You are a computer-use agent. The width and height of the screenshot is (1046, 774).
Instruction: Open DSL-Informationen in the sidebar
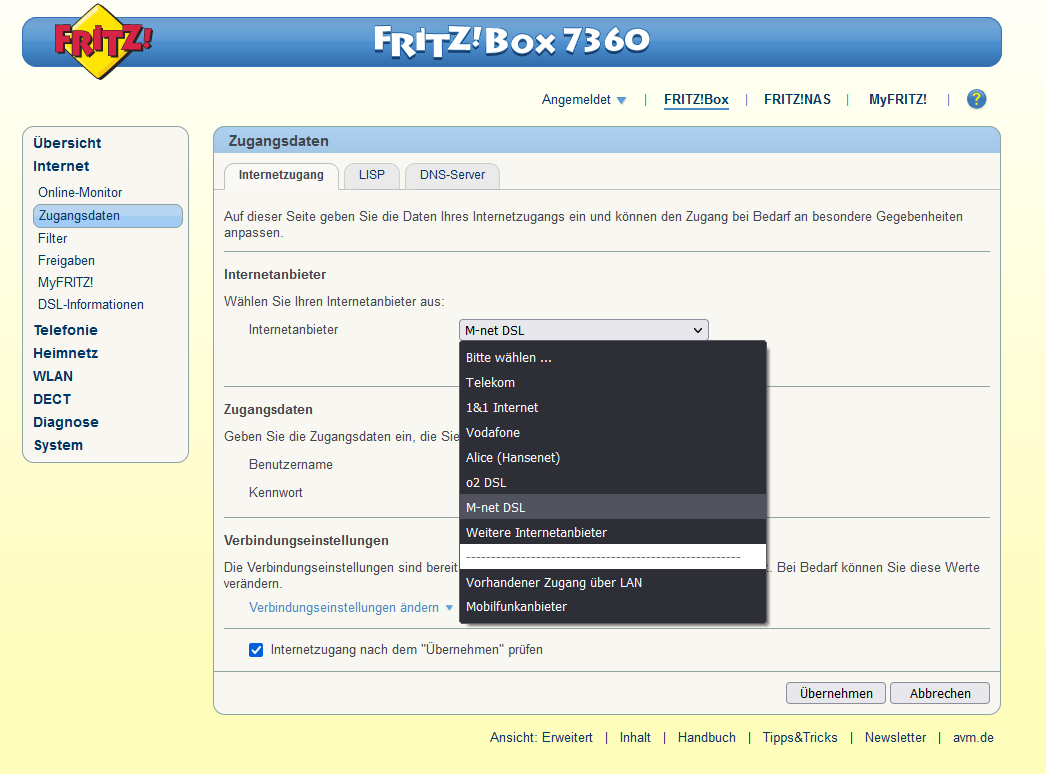pyautogui.click(x=91, y=304)
